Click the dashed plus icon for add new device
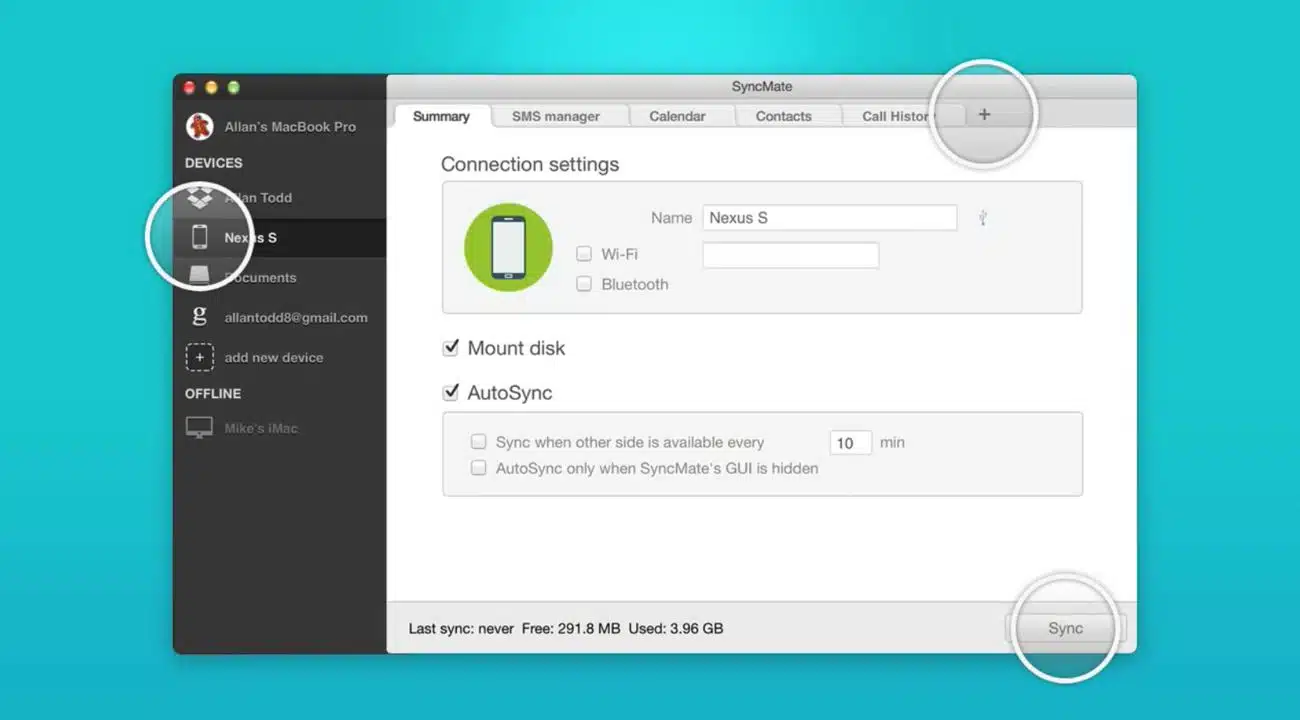 (200, 357)
